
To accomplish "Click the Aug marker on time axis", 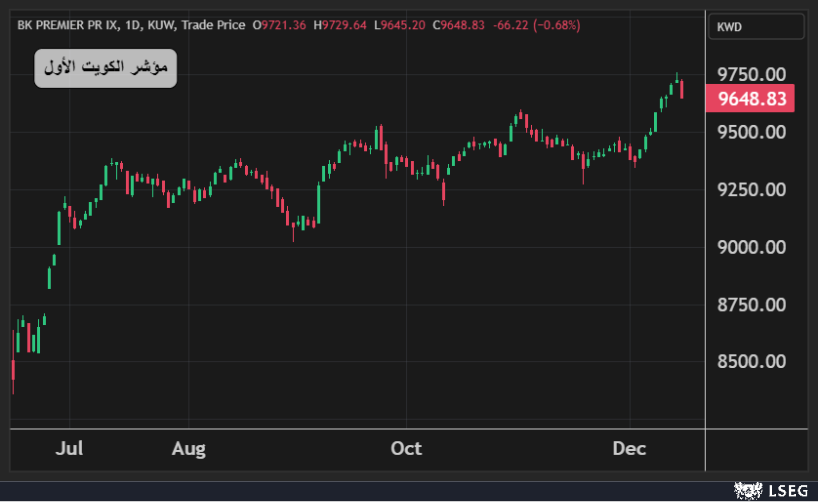I will click(188, 449).
